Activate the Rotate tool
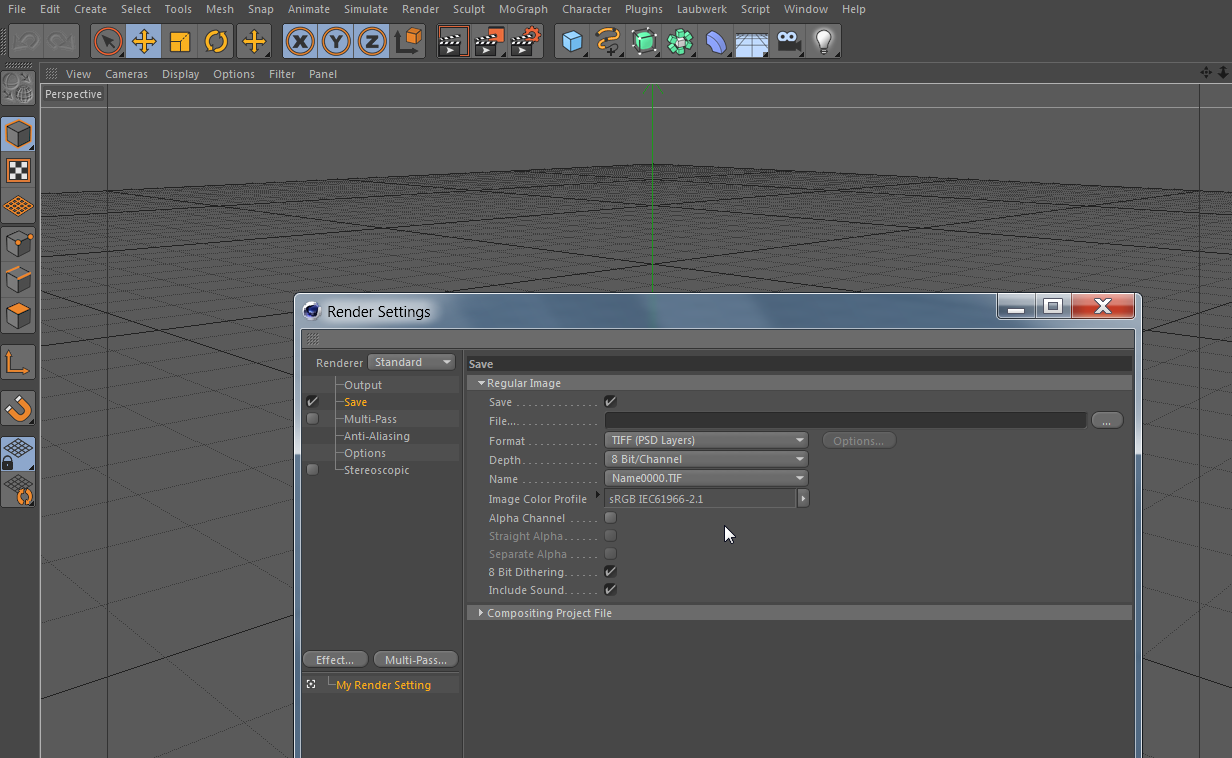This screenshot has width=1232, height=758. (x=216, y=42)
